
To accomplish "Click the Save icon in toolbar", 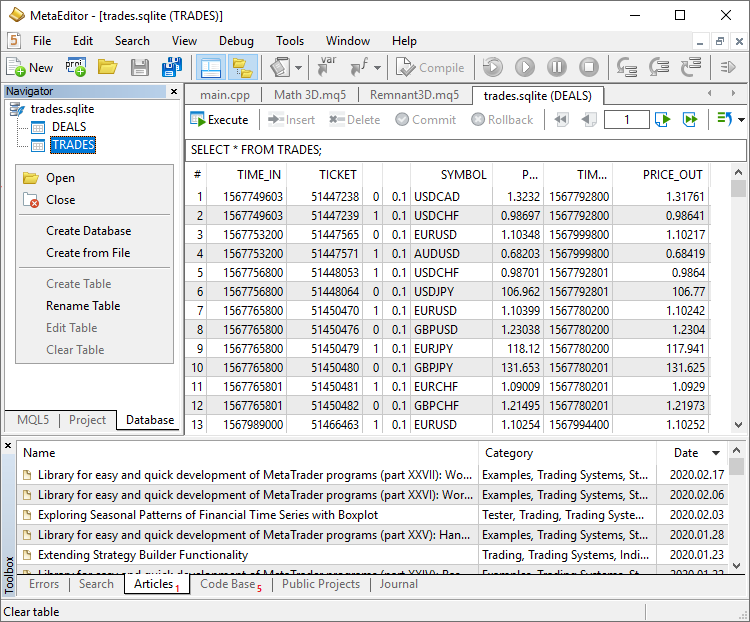I will [140, 67].
